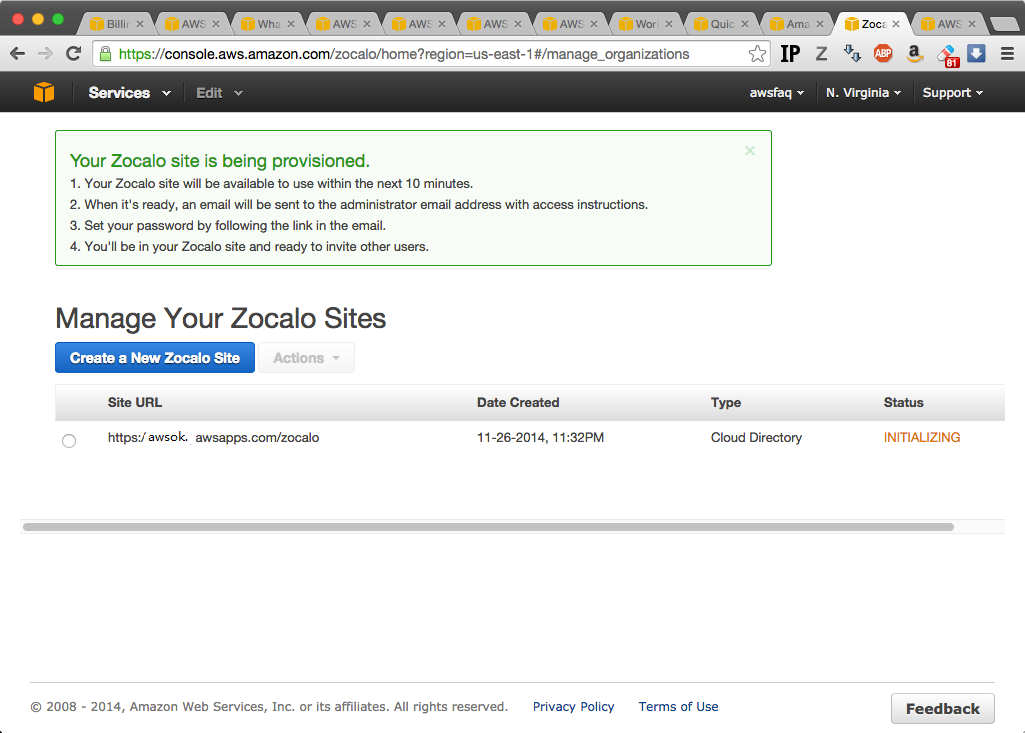Click the Cloud Directory type cell
This screenshot has height=733, width=1025.
click(756, 437)
